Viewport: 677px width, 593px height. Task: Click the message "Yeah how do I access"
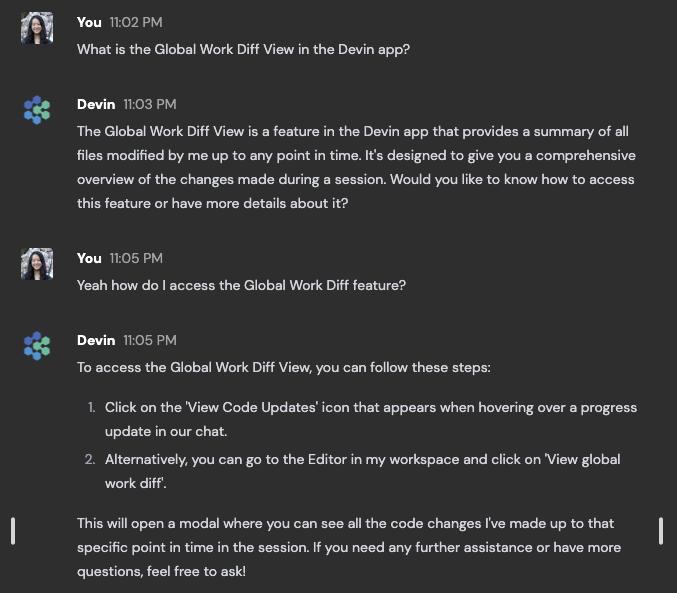(x=241, y=285)
